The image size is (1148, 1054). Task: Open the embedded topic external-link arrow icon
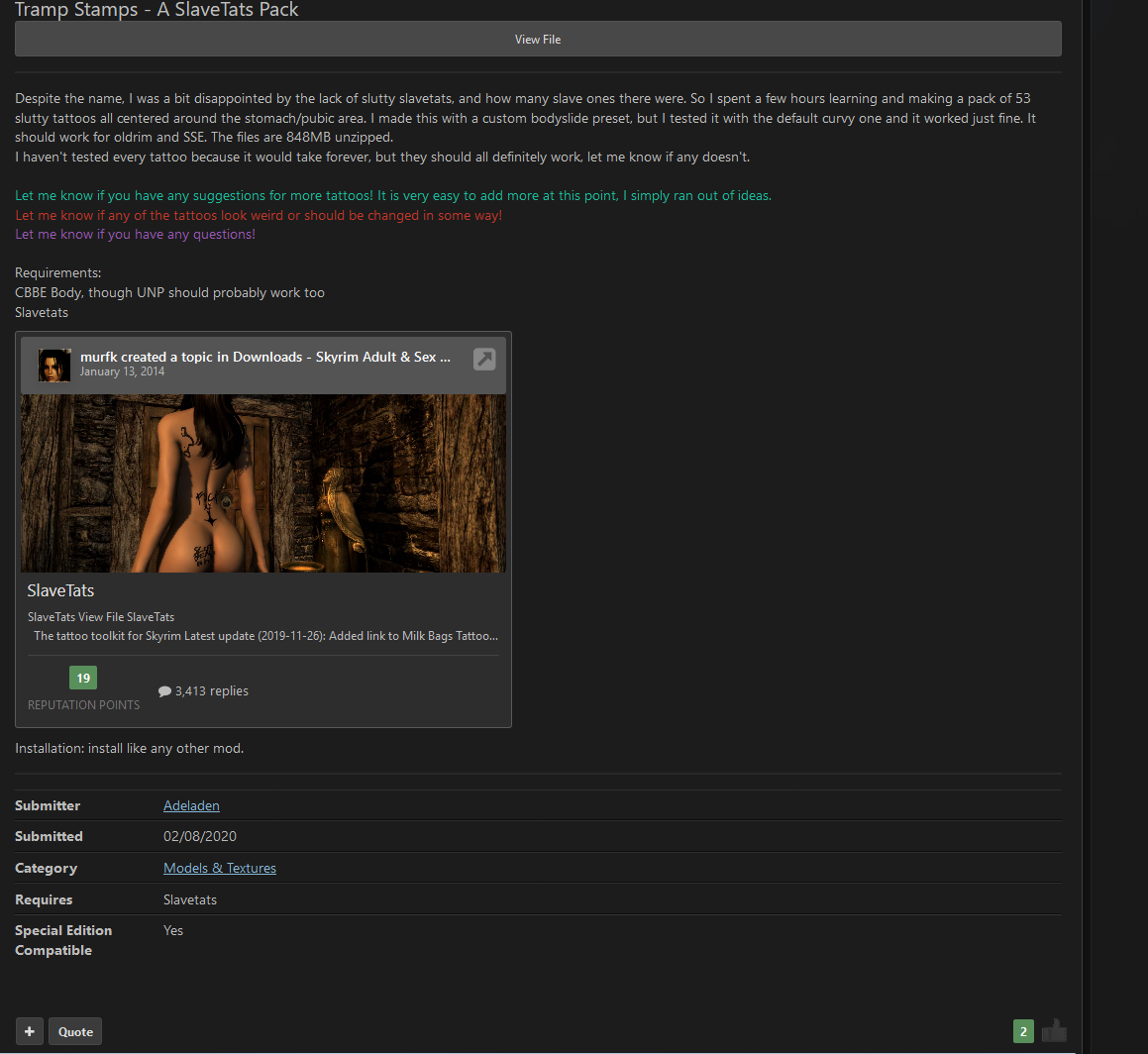(484, 359)
